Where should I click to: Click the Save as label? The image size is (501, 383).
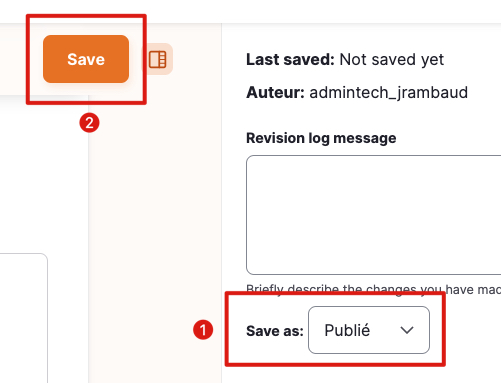[275, 331]
